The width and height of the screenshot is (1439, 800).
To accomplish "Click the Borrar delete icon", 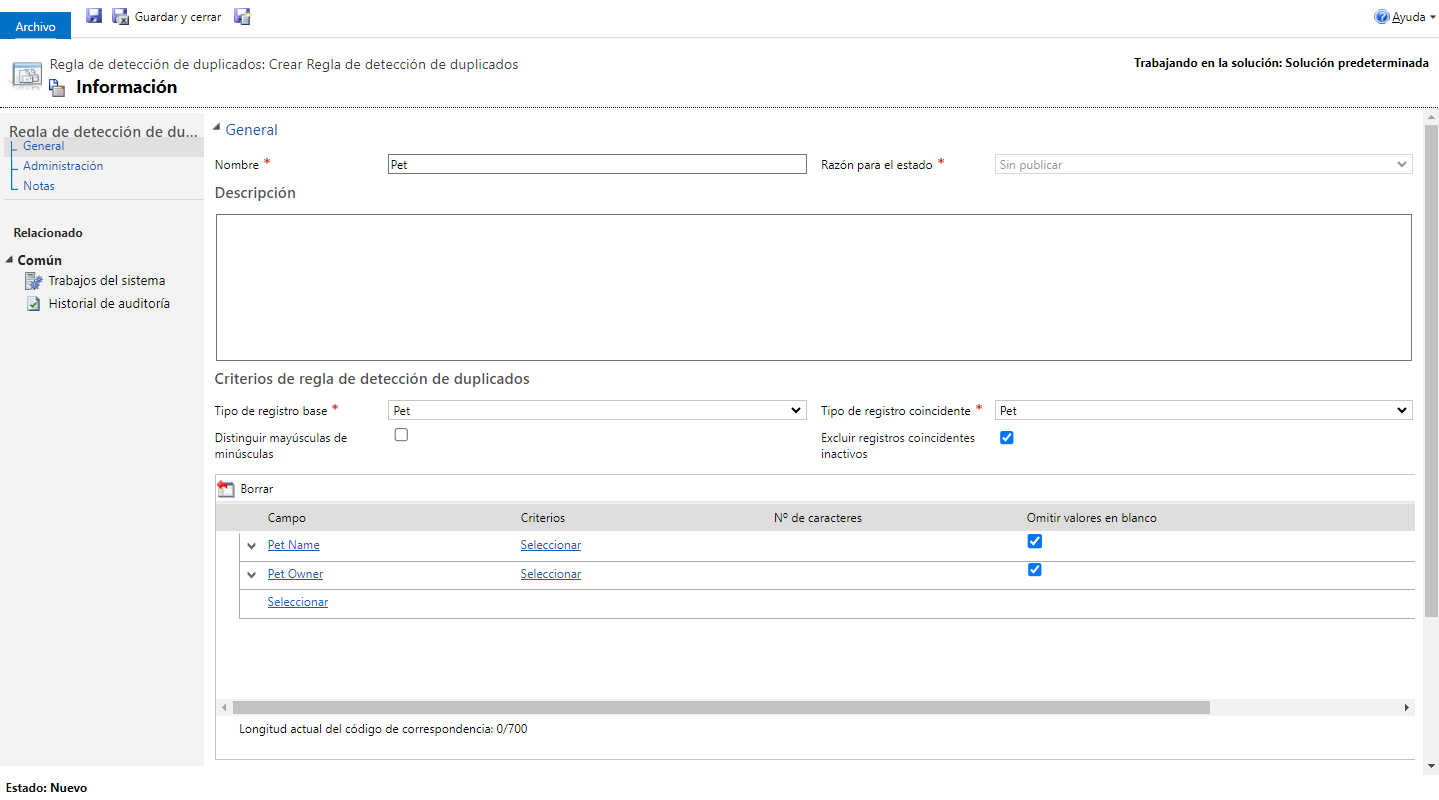I will pyautogui.click(x=225, y=489).
